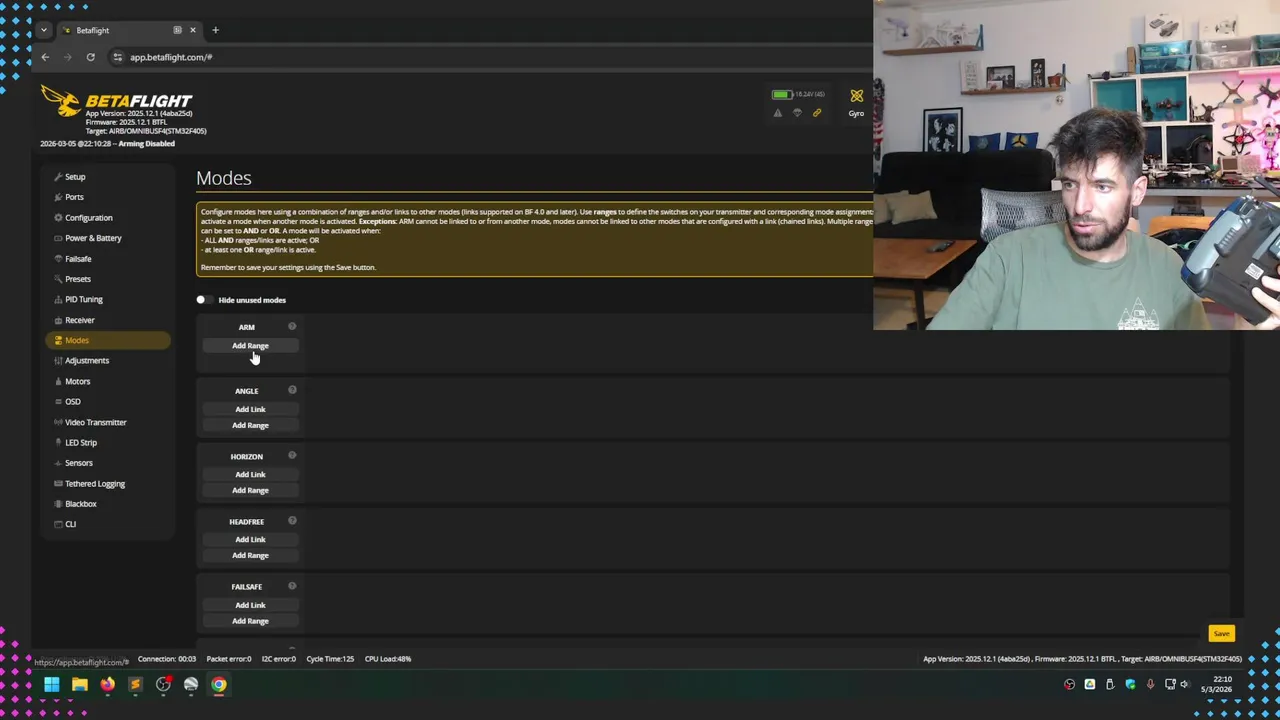
Task: Open the Failsafe tab
Action: (x=107, y=259)
